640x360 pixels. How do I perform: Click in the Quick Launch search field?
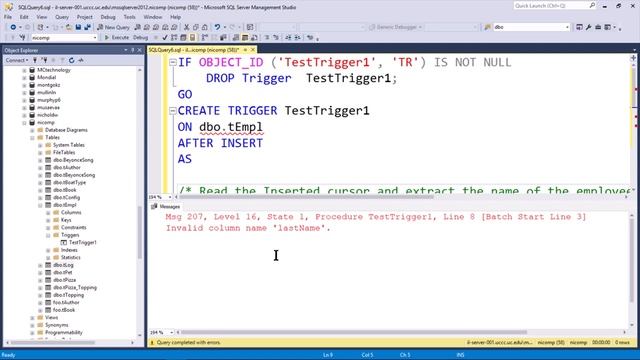click(x=550, y=5)
